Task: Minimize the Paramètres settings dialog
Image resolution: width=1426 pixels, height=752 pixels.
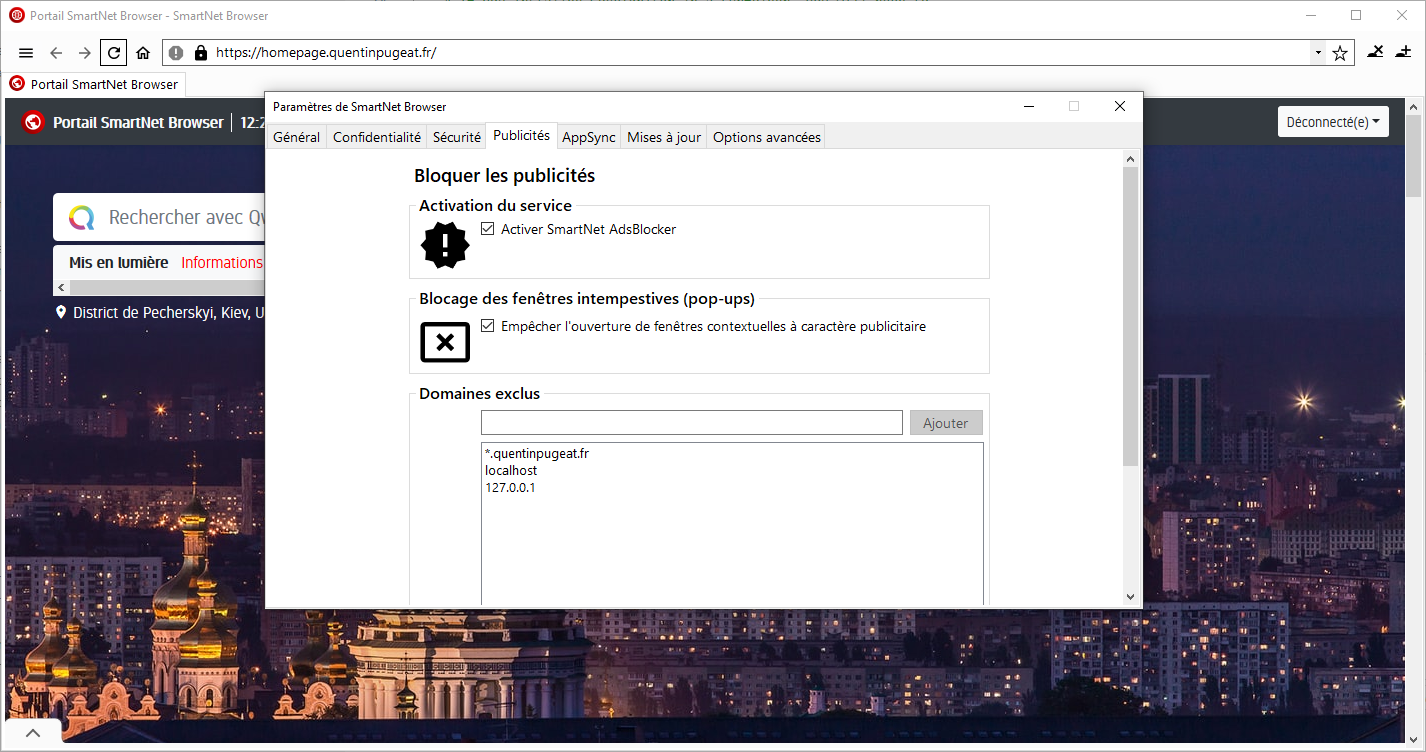Action: (1028, 106)
